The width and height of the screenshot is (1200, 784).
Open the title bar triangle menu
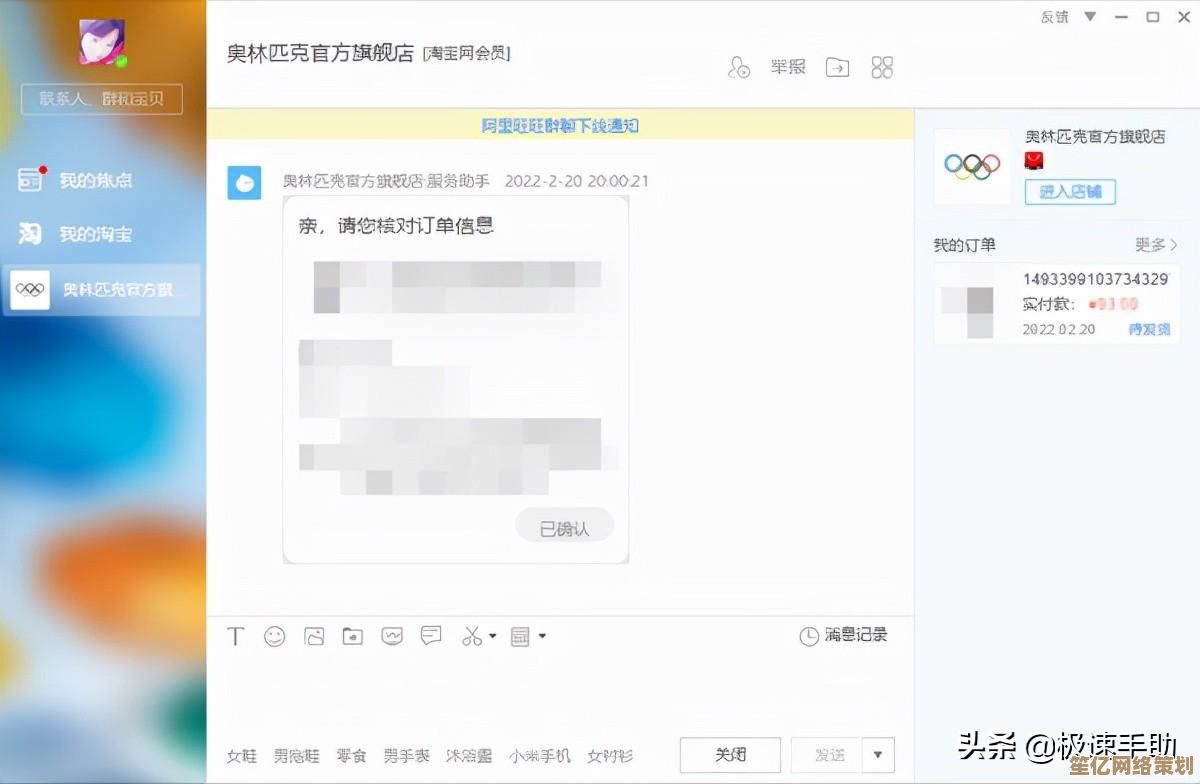1090,17
